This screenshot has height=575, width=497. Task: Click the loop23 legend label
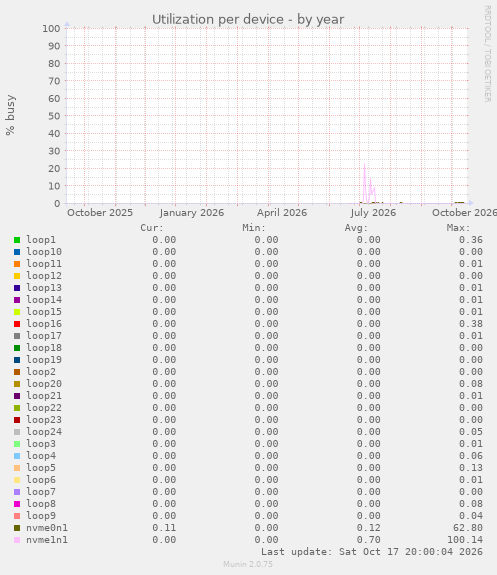tap(44, 420)
